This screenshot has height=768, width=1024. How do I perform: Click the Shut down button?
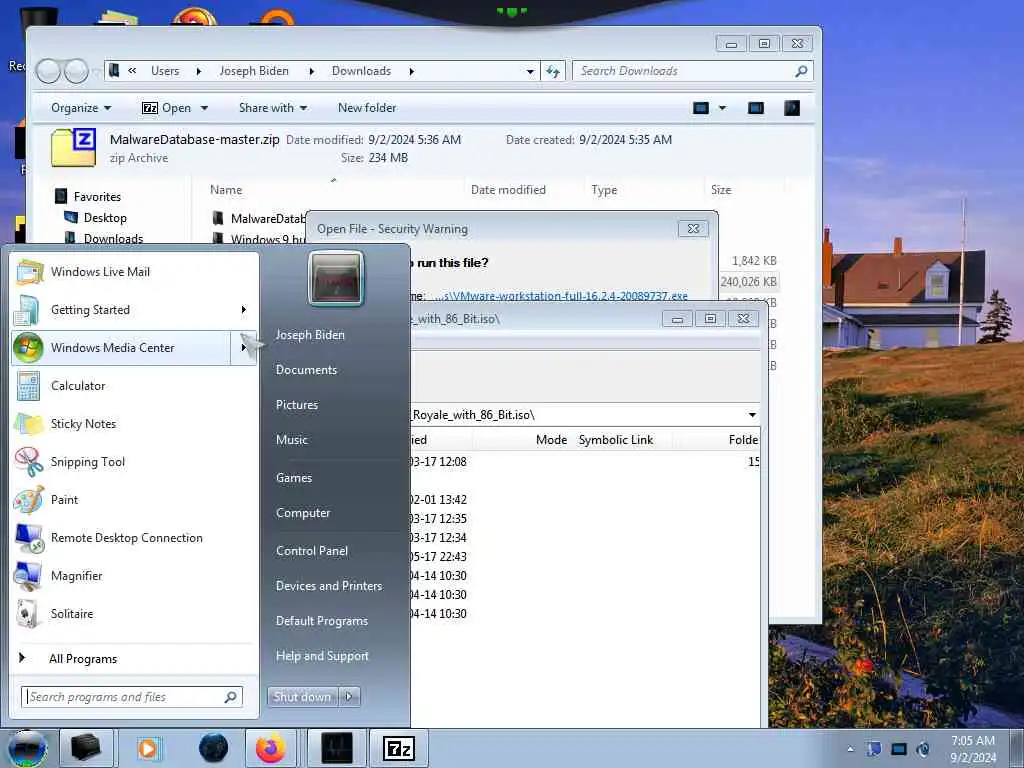[x=302, y=697]
